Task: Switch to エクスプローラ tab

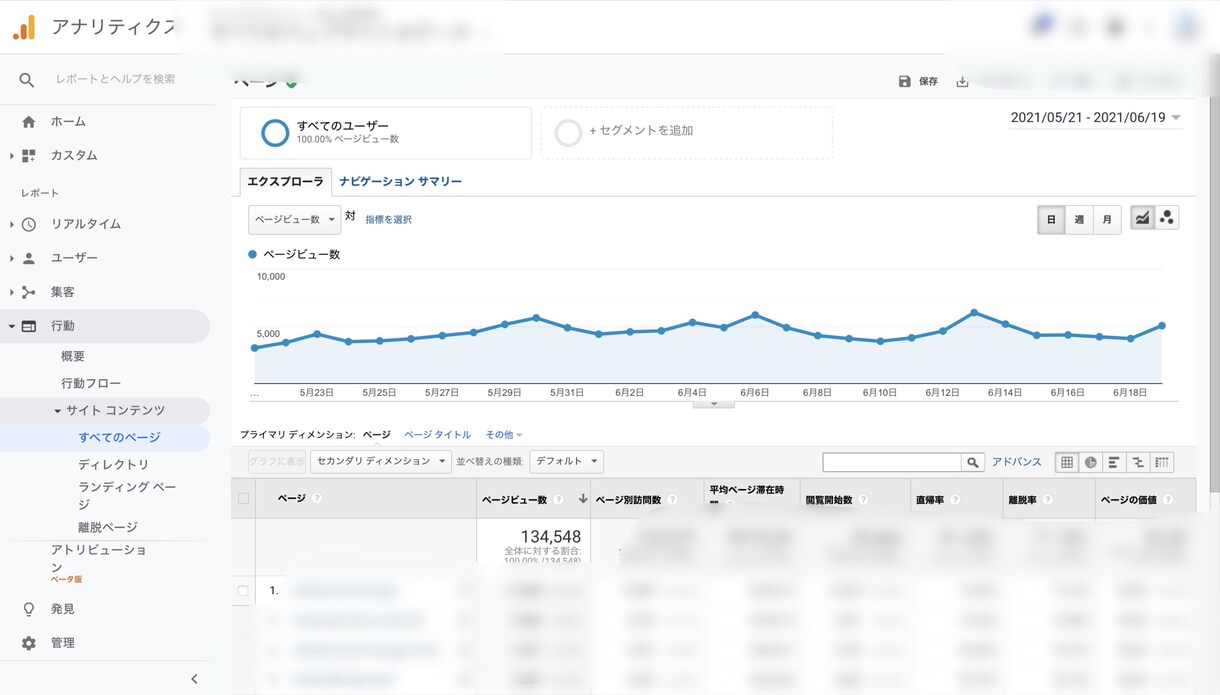Action: pos(286,181)
